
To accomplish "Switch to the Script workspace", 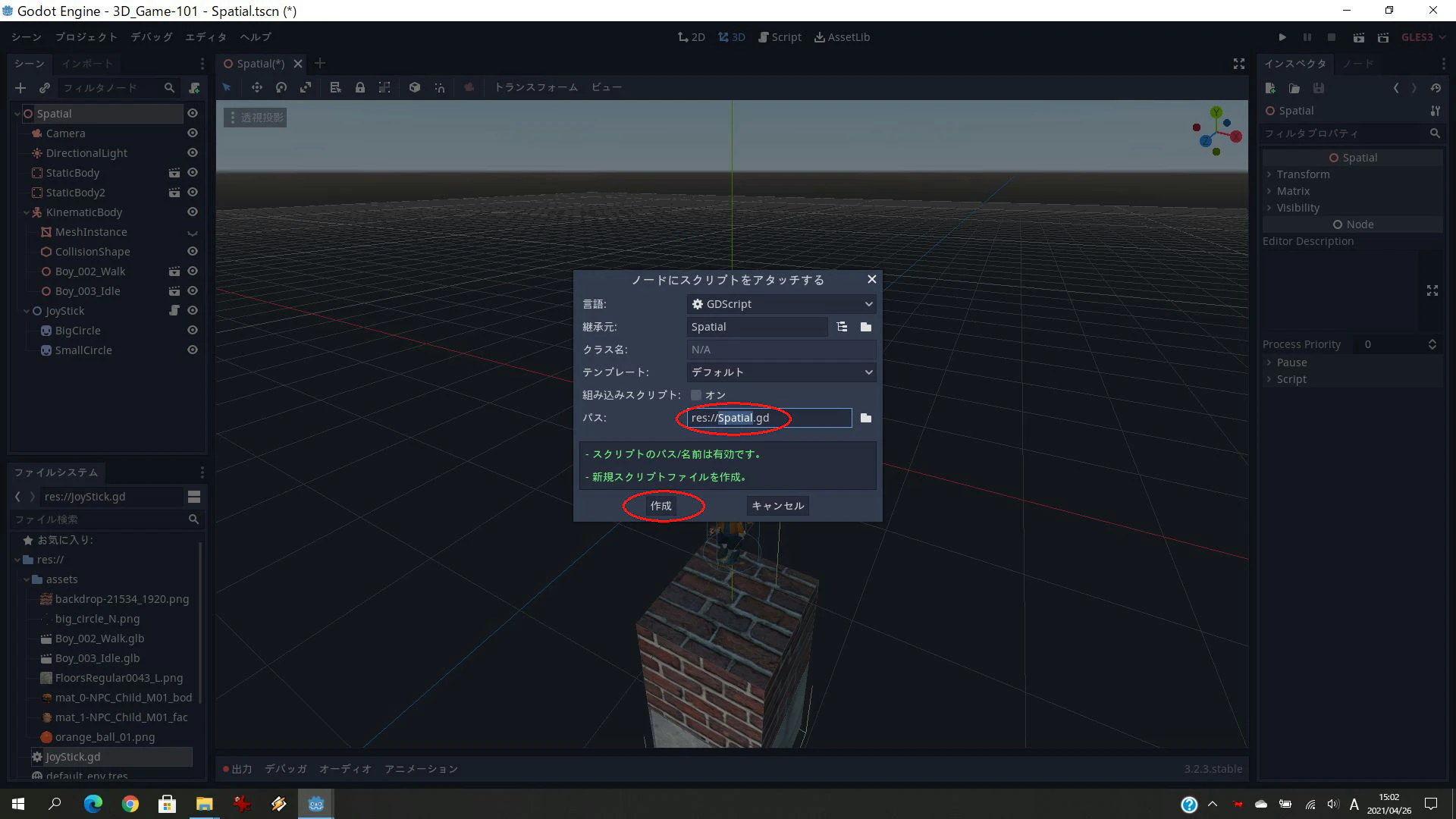I will (x=780, y=37).
